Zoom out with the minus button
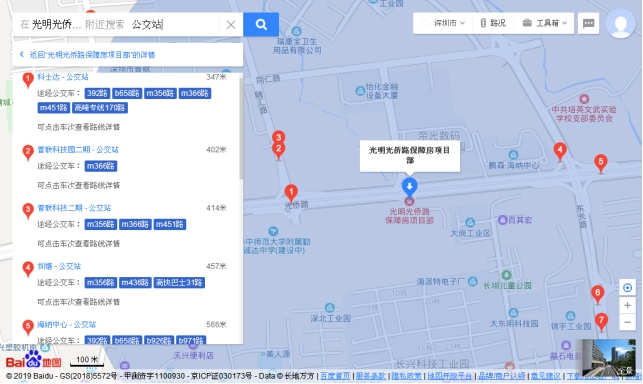Image resolution: width=643 pixels, height=384 pixels. [x=627, y=322]
